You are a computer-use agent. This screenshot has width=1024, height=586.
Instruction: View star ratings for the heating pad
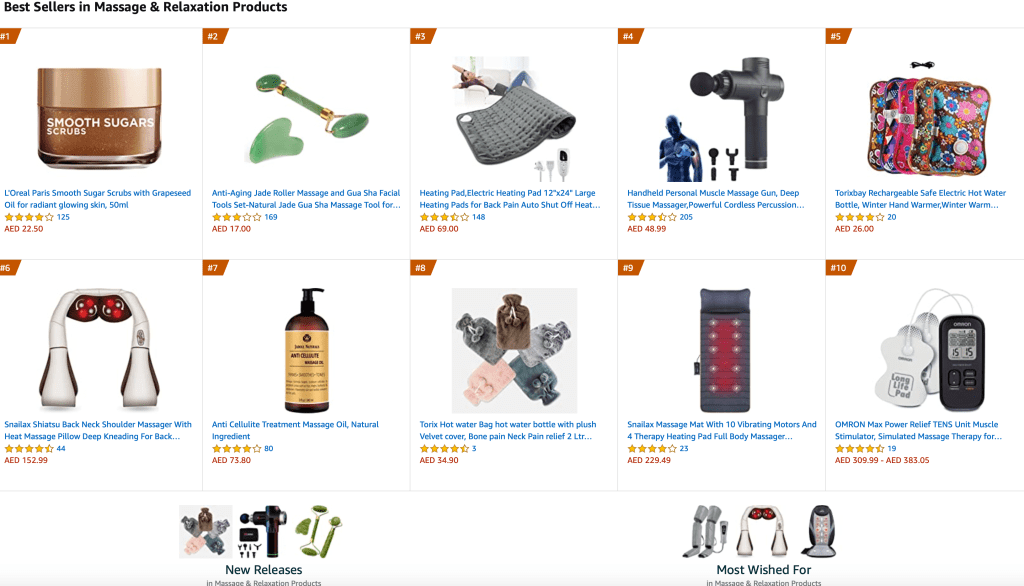pyautogui.click(x=444, y=218)
